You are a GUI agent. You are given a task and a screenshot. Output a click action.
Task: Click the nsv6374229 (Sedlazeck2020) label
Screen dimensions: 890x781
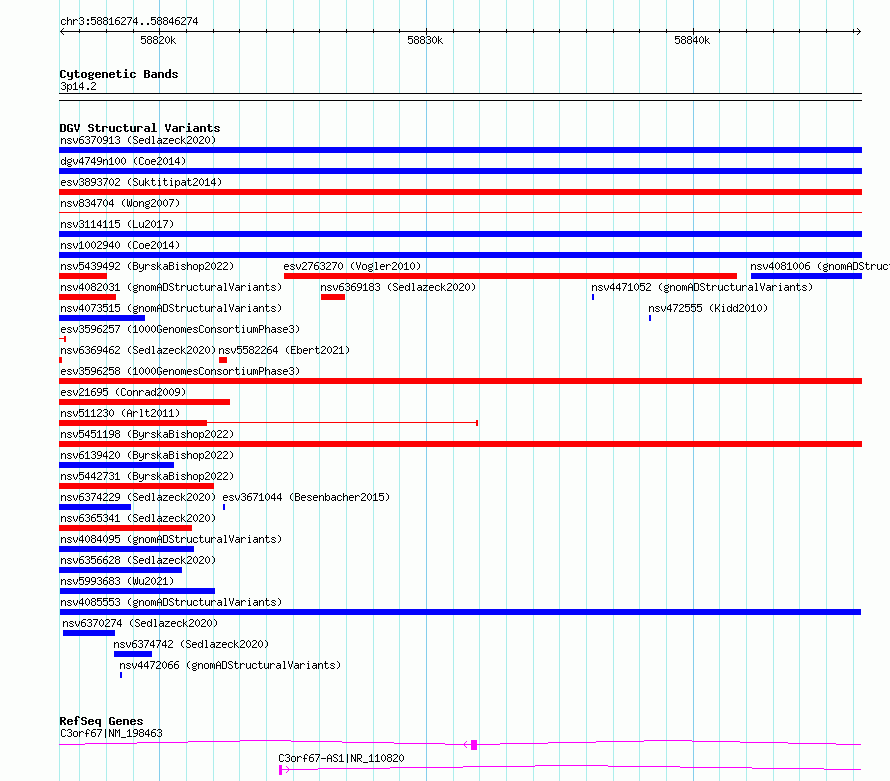click(x=138, y=497)
